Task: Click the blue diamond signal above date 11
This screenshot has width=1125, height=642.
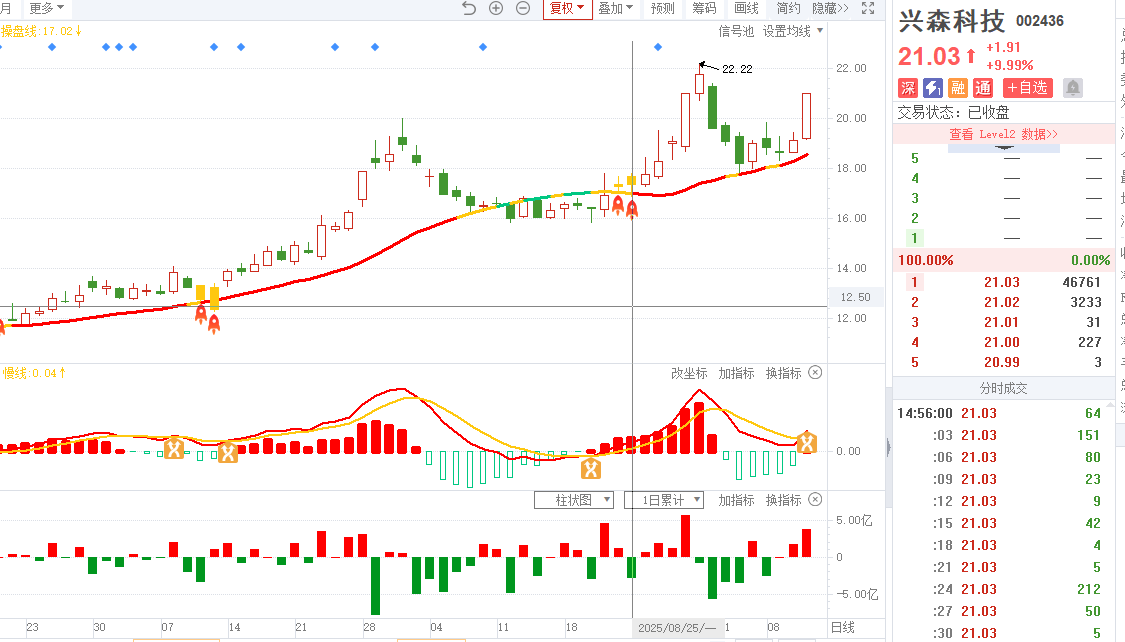Action: 483,47
